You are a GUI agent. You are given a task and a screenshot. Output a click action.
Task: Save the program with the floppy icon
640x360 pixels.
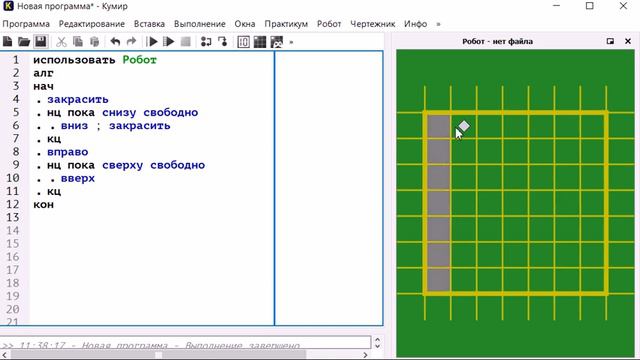point(41,42)
